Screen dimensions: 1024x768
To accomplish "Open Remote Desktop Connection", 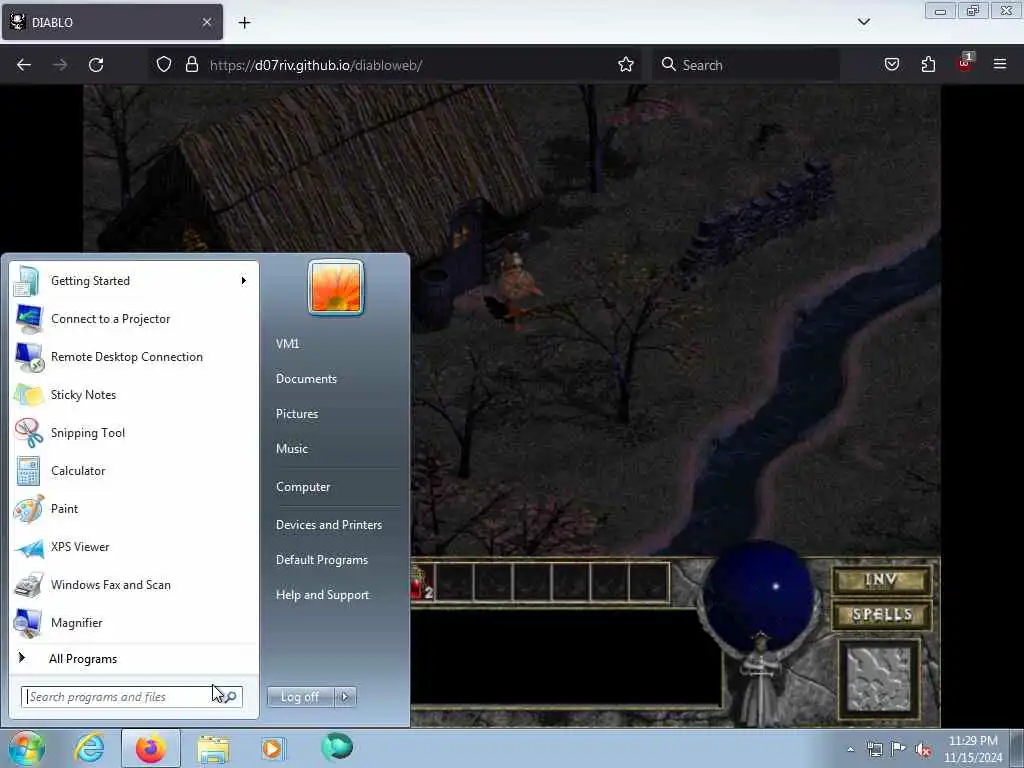I will (134, 357).
